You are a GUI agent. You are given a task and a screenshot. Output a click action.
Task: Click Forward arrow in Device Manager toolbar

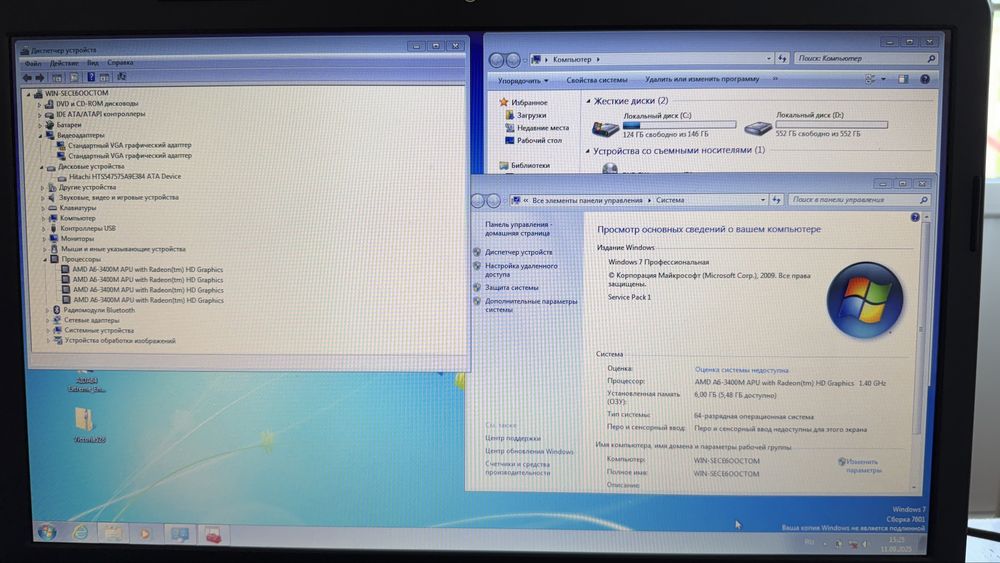[40, 77]
